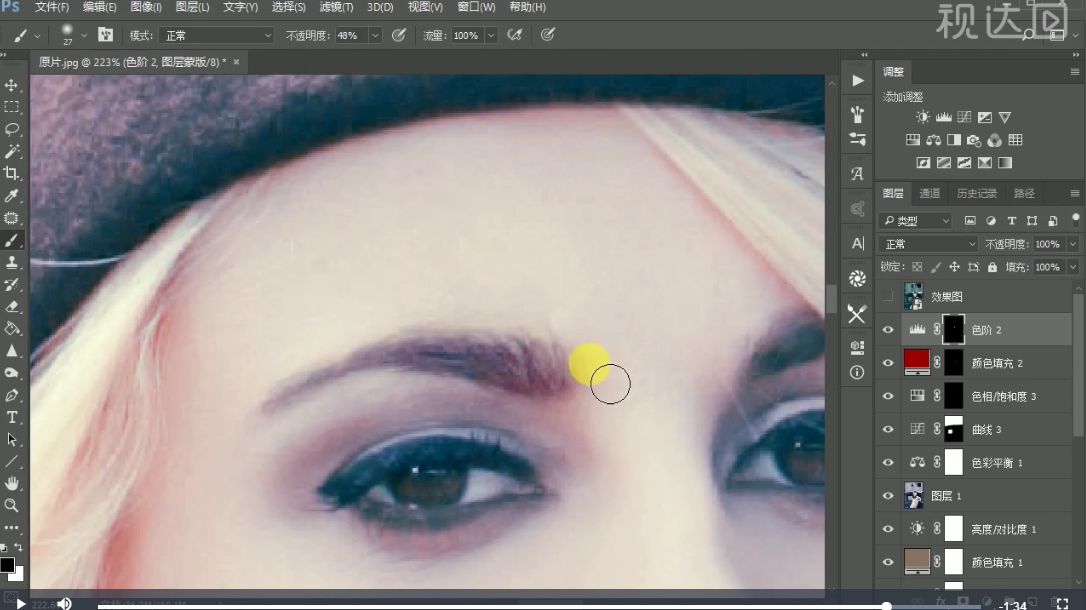Expand the layer fill 填充 dropdown arrow

(x=1073, y=267)
